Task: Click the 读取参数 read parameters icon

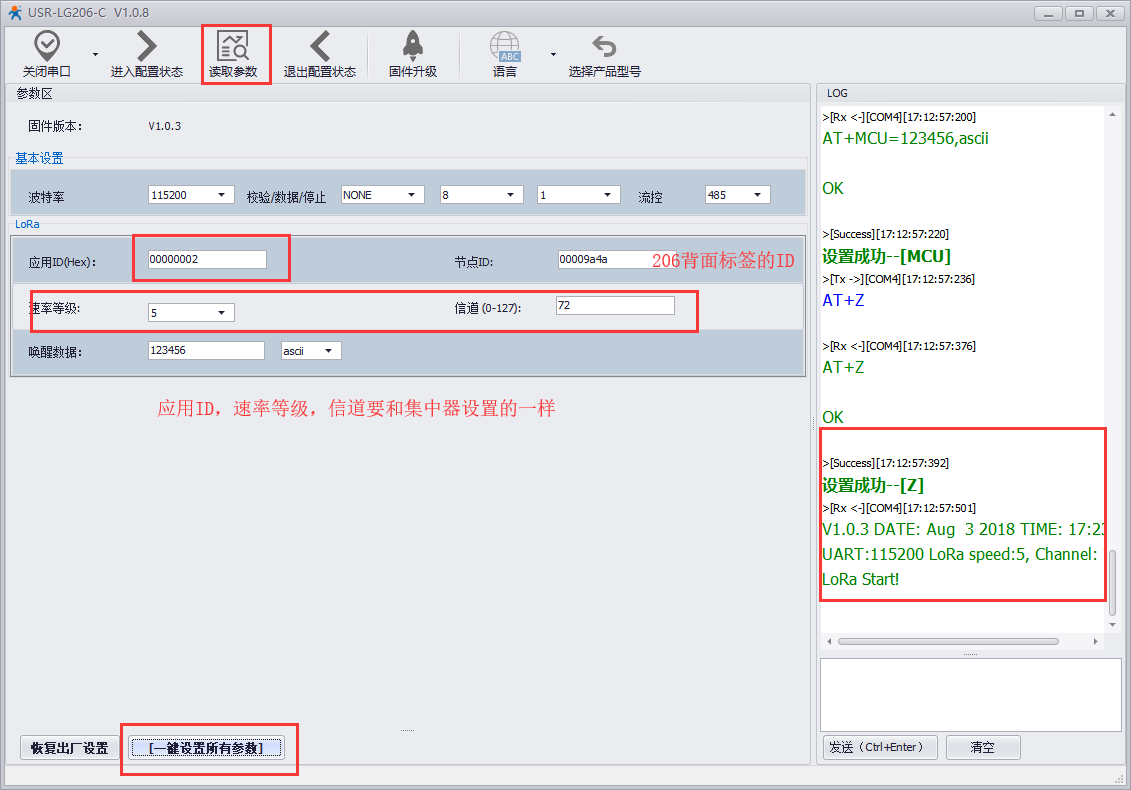Action: coord(233,46)
